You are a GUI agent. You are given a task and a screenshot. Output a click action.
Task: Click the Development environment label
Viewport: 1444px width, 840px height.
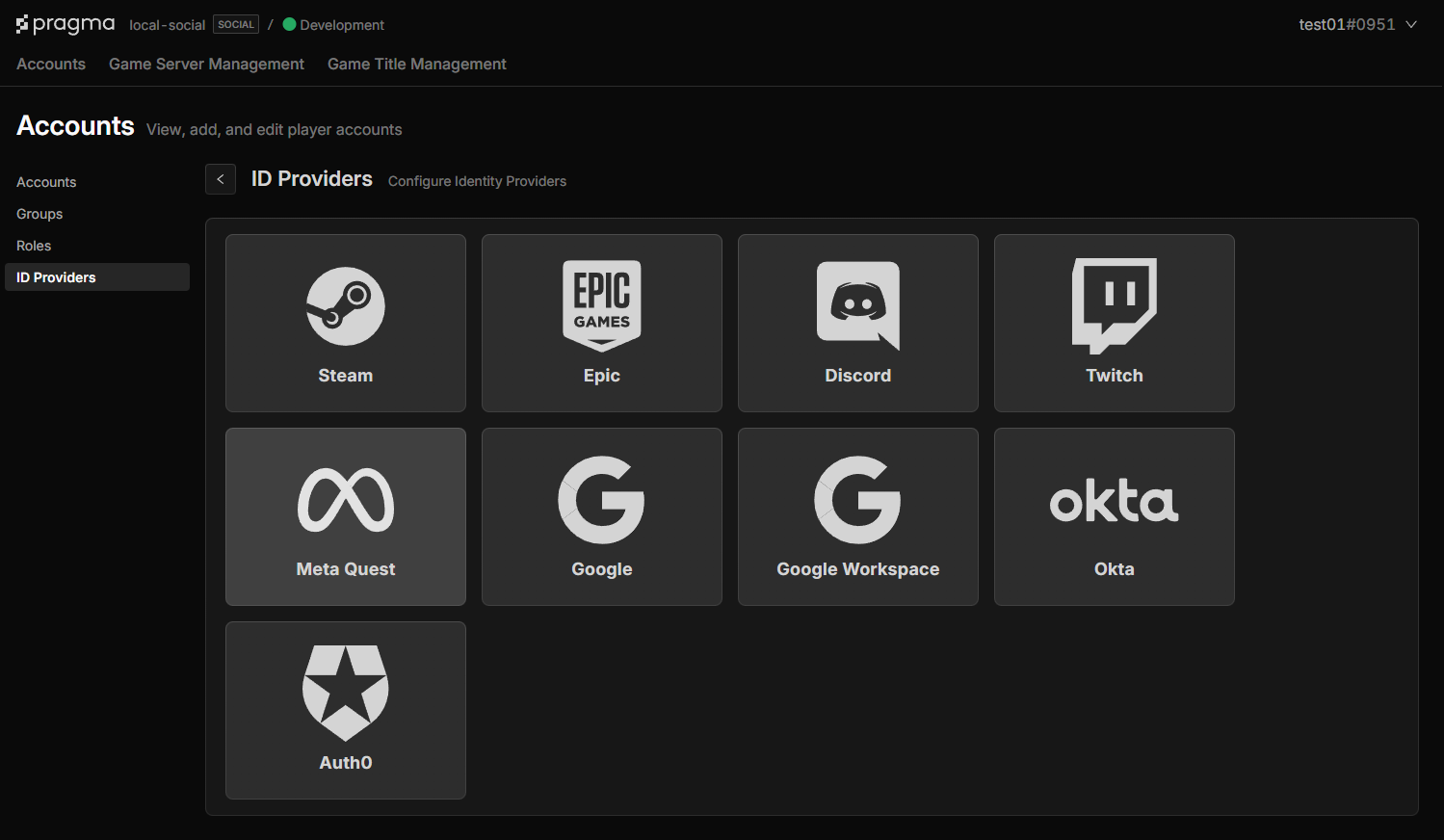point(342,25)
